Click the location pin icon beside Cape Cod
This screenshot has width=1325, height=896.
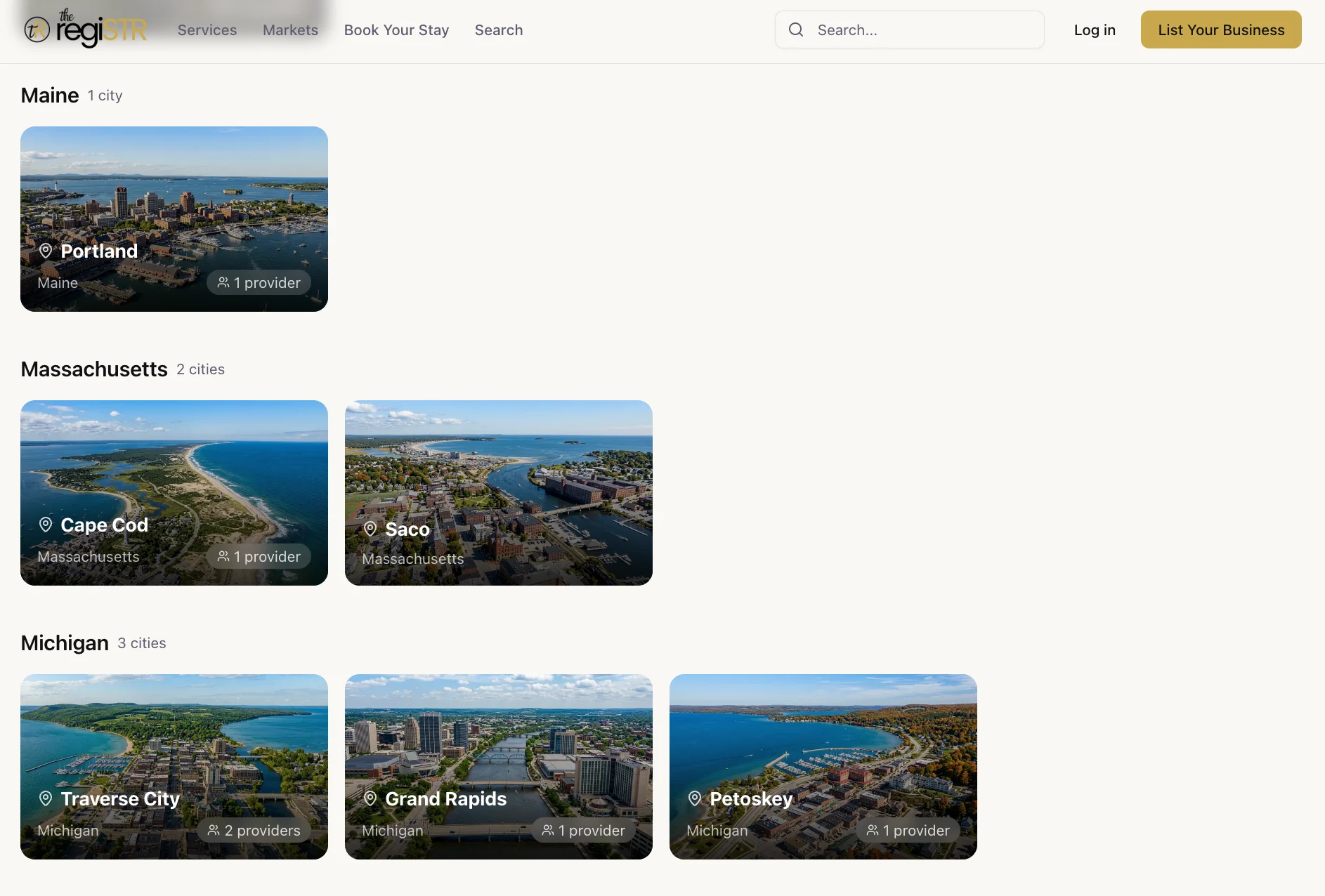click(46, 525)
